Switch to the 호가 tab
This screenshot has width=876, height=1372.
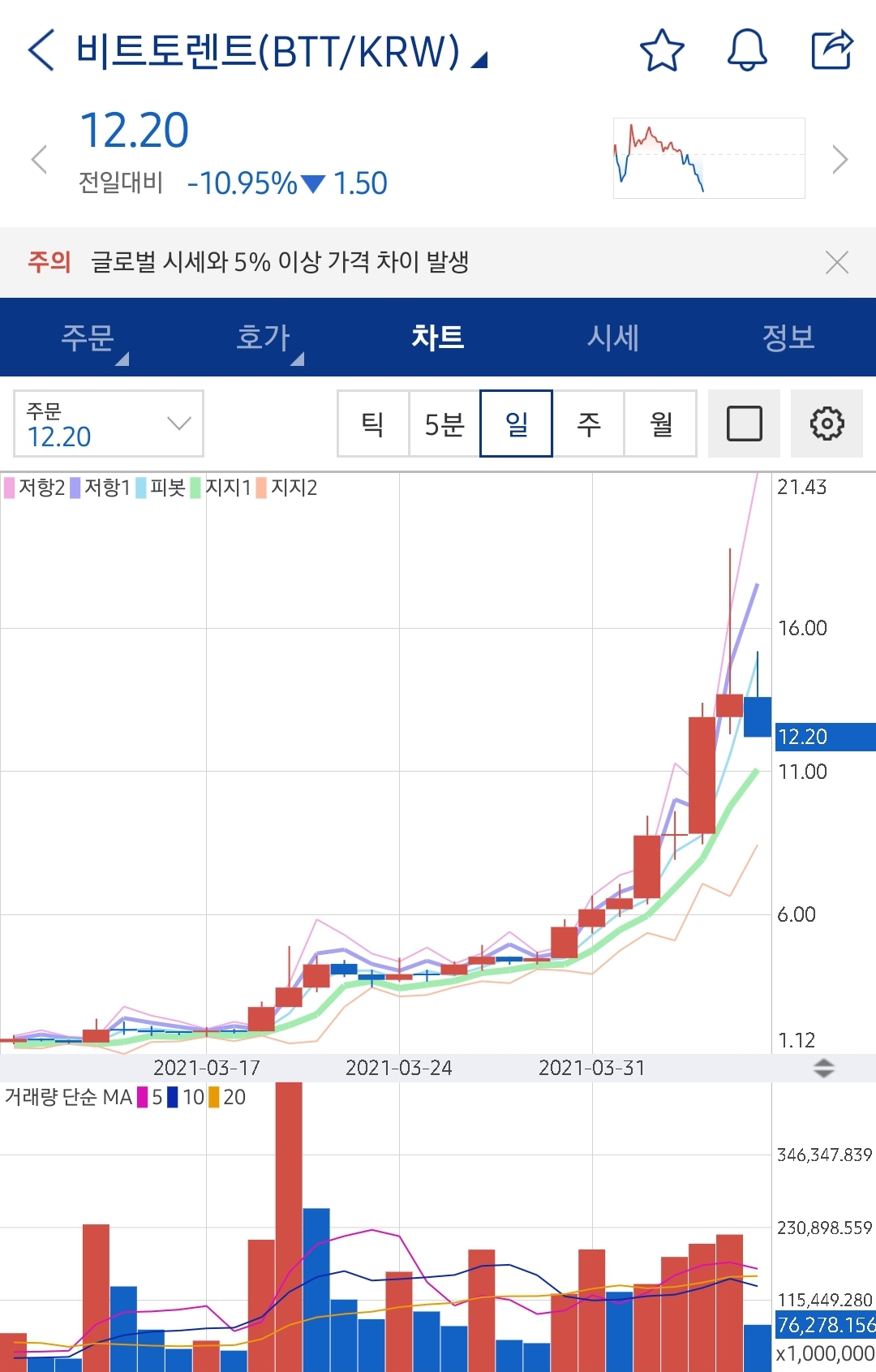click(263, 337)
